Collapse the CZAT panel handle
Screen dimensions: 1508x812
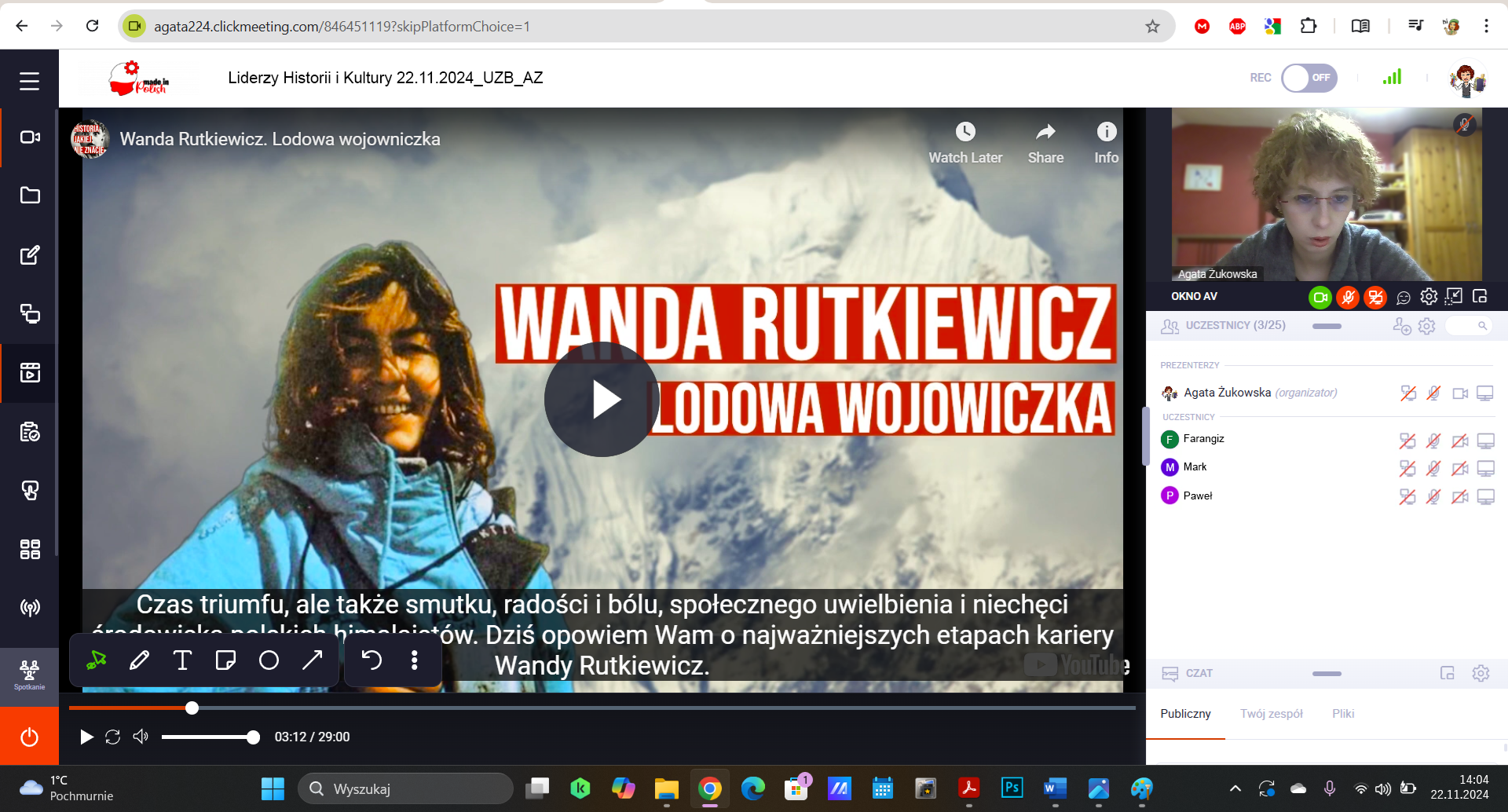1327,674
